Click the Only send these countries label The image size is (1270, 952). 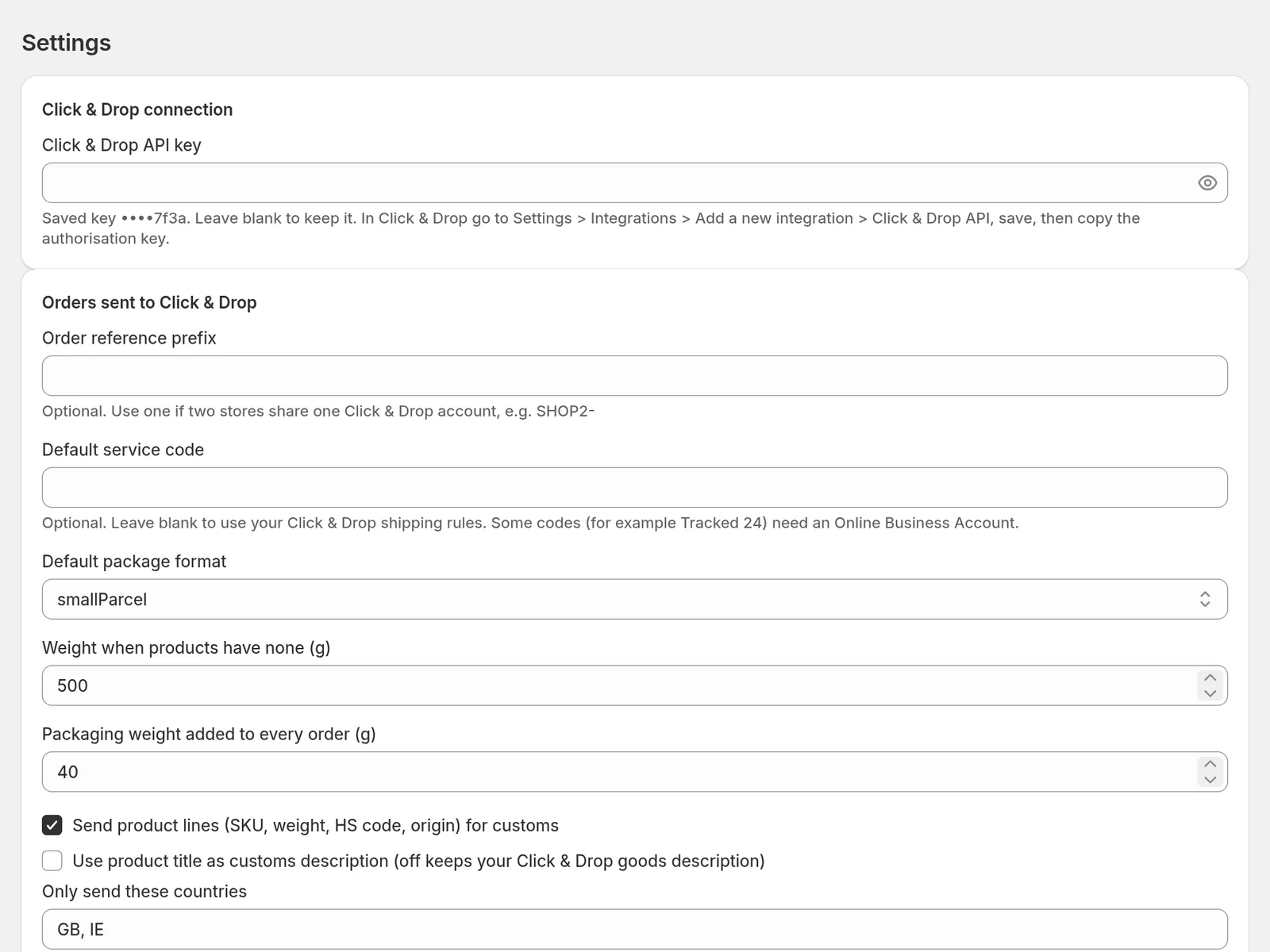pos(144,892)
